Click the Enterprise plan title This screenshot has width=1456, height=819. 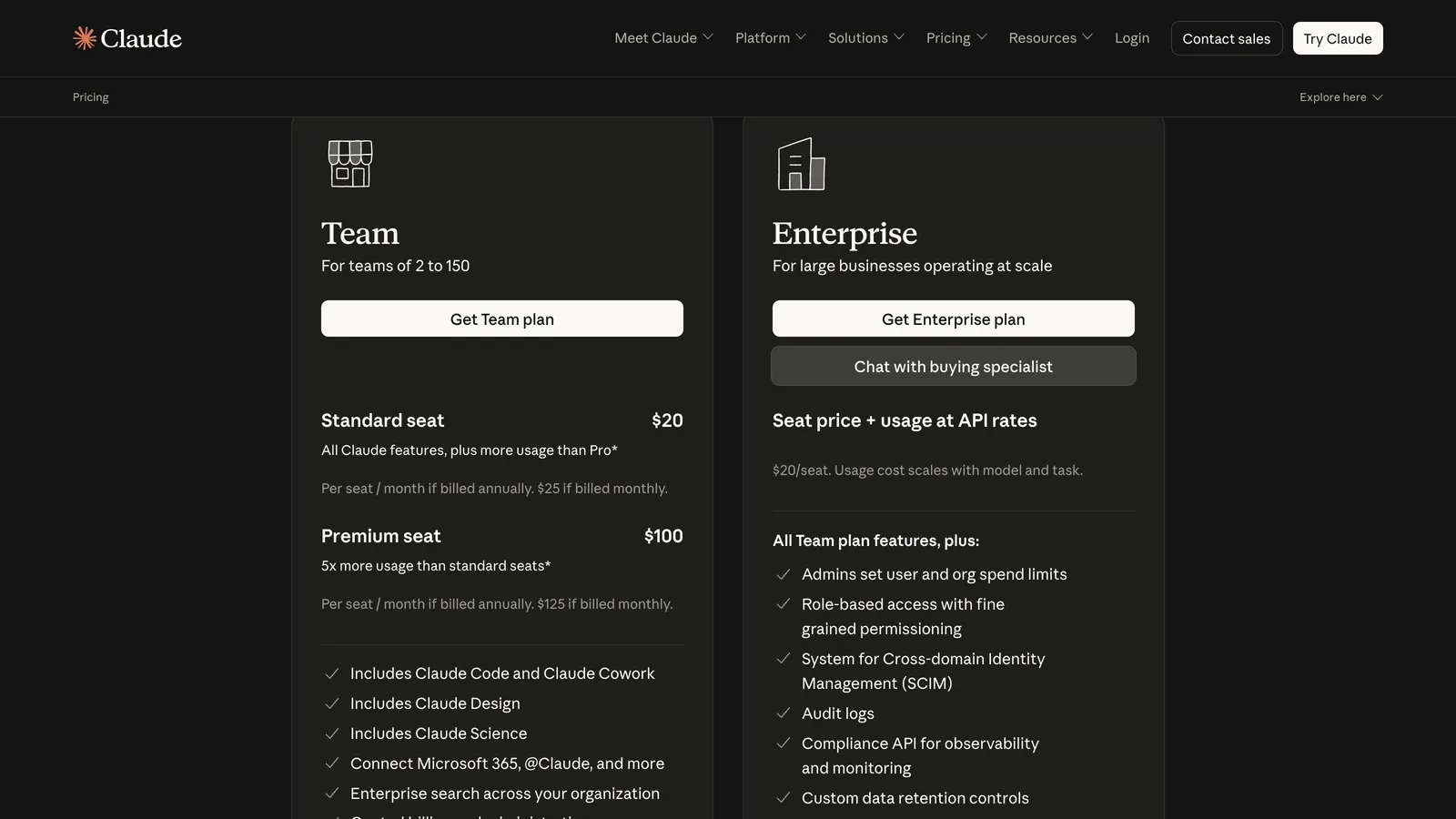click(x=844, y=234)
